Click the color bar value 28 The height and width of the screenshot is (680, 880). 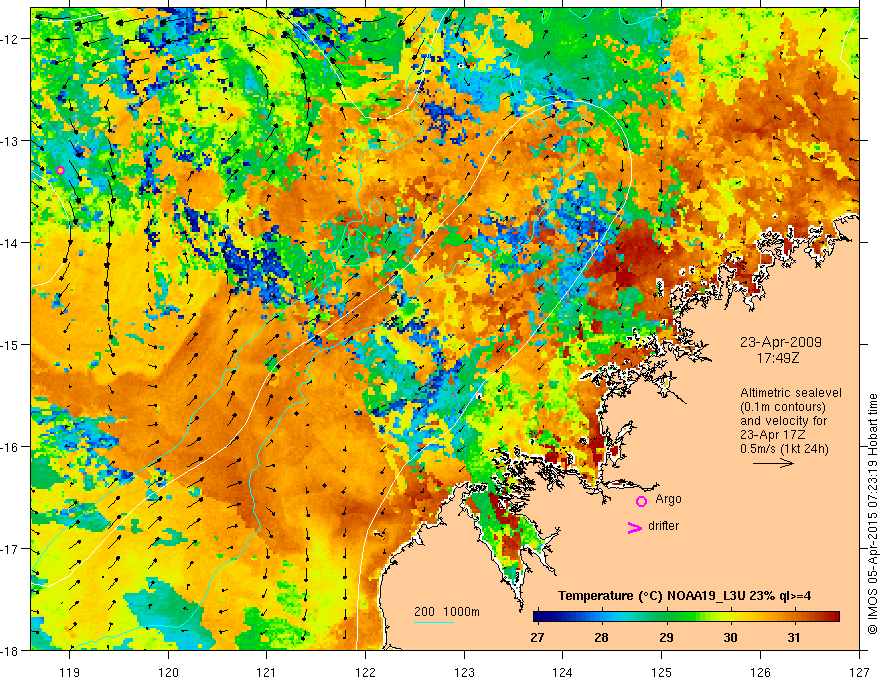(601, 638)
